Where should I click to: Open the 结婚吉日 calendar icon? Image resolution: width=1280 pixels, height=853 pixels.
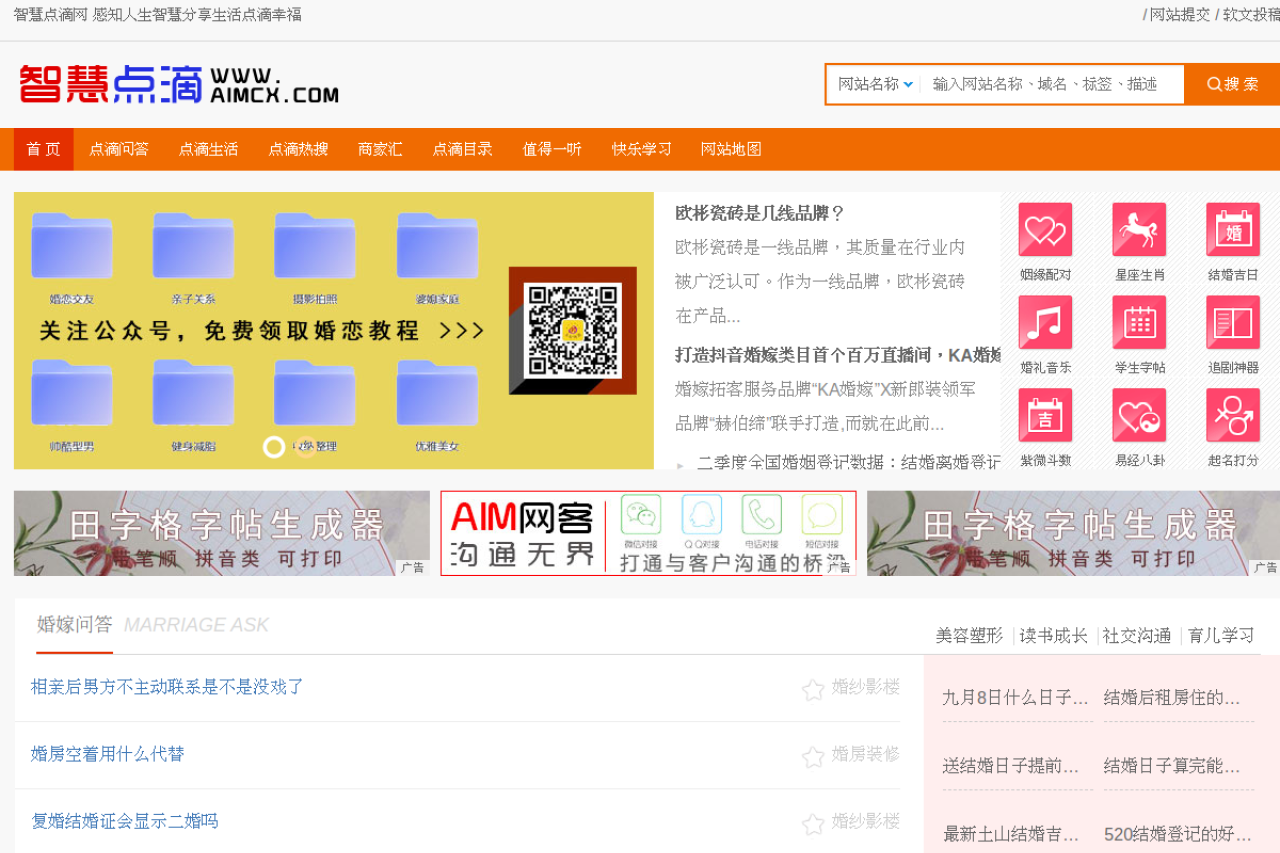(1233, 230)
